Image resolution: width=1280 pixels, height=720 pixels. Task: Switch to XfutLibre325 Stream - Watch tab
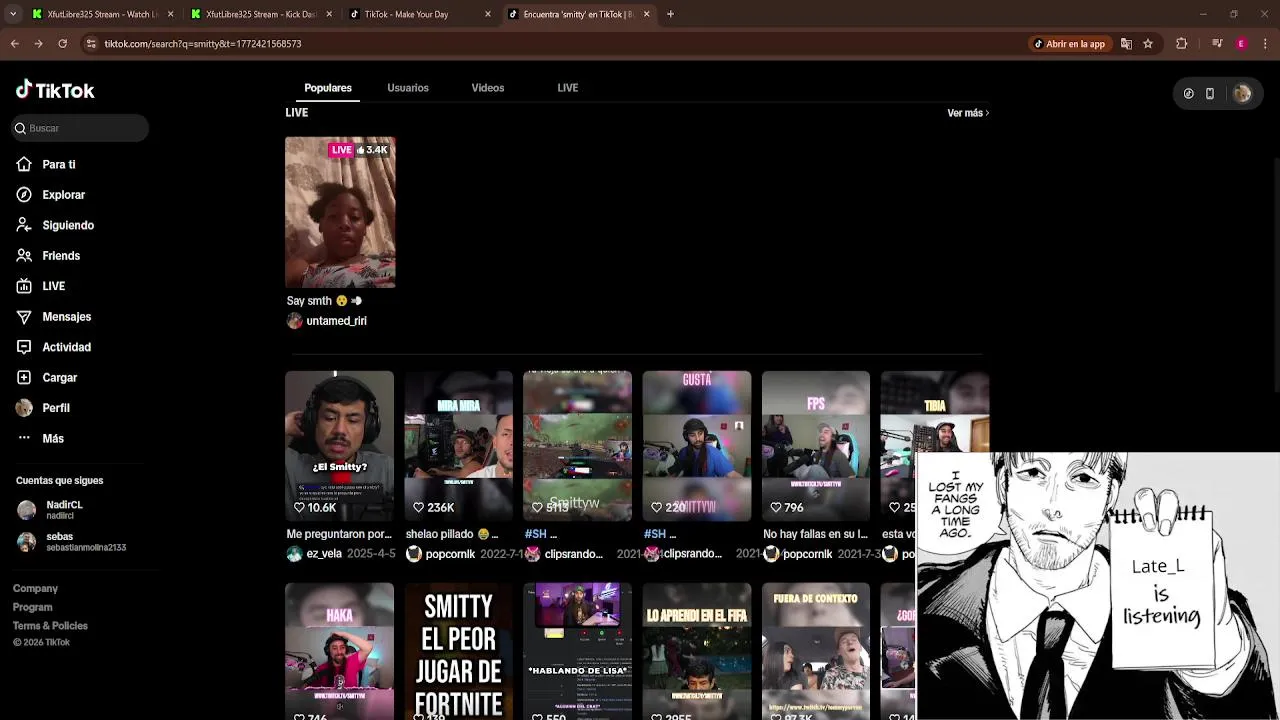[x=102, y=14]
